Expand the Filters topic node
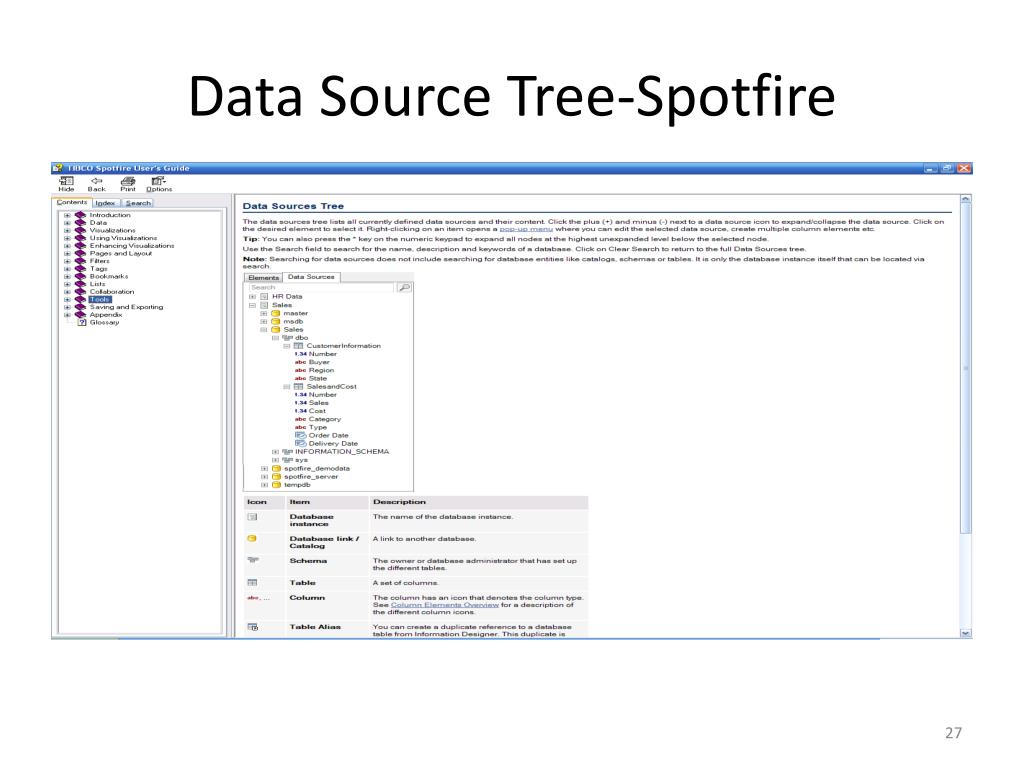 67,261
